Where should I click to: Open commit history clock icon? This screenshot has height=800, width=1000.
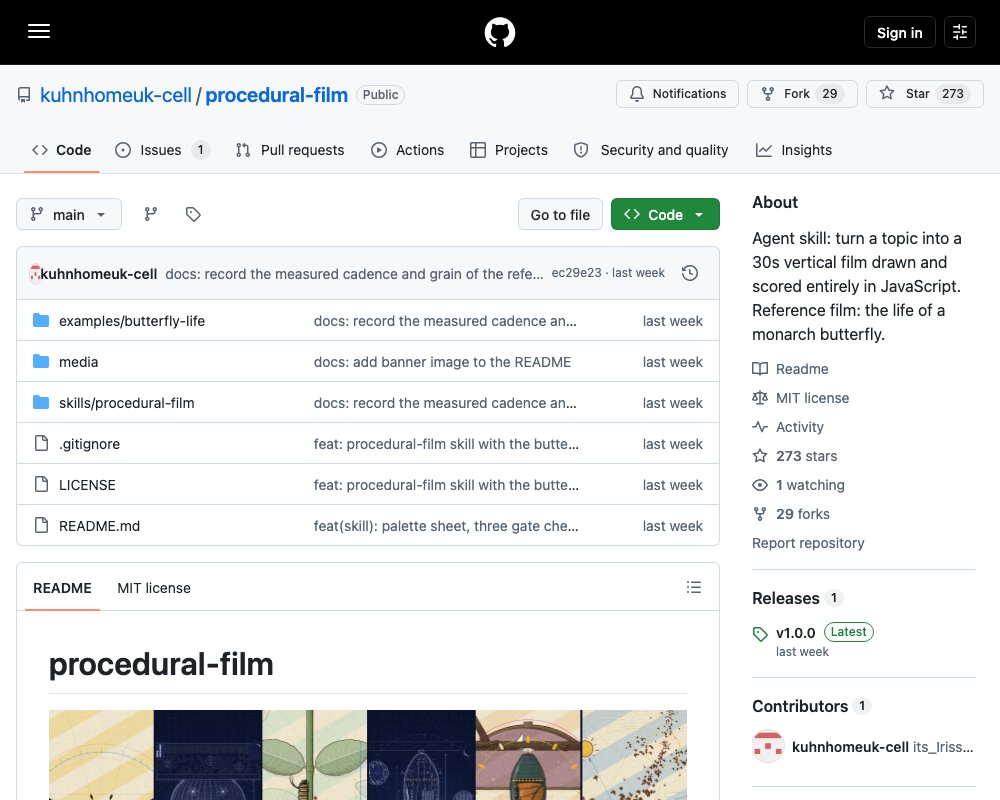coord(689,273)
